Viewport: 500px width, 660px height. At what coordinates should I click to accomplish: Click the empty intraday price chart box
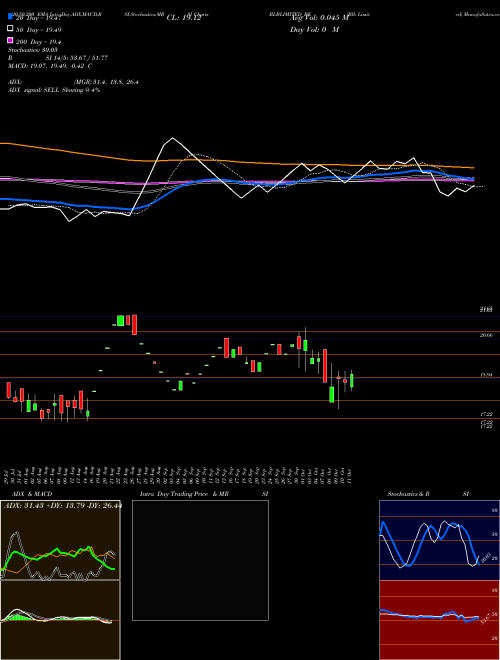point(200,560)
